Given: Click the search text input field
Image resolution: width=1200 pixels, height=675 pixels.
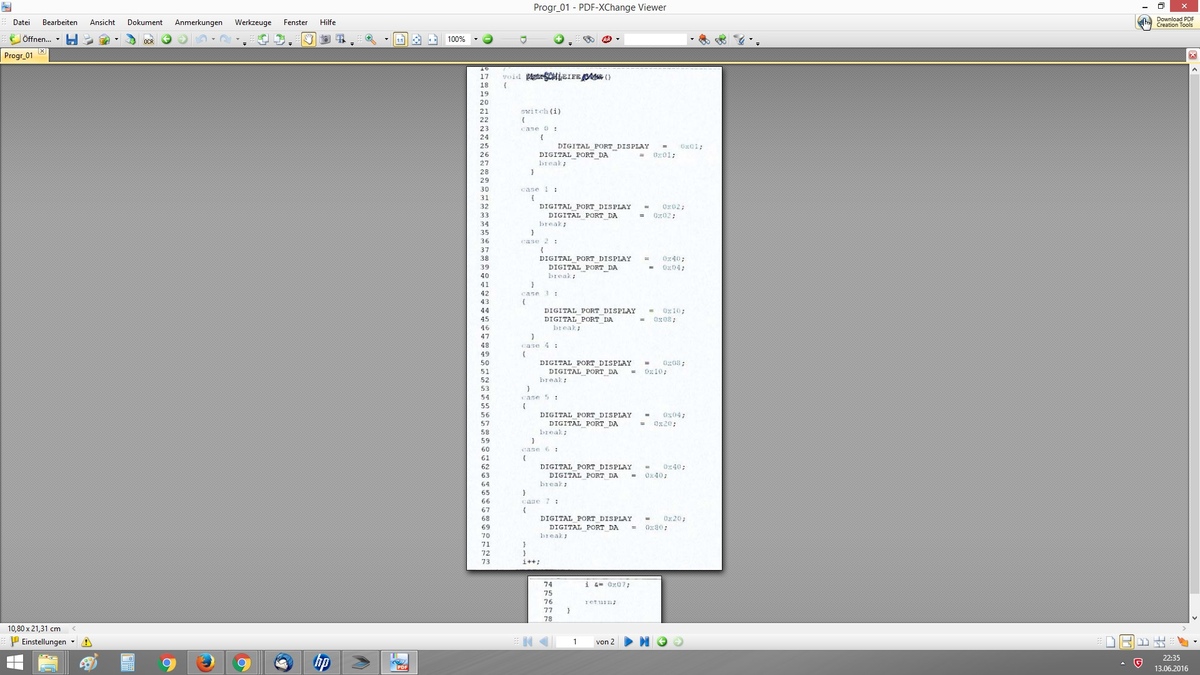Looking at the screenshot, I should tap(656, 39).
